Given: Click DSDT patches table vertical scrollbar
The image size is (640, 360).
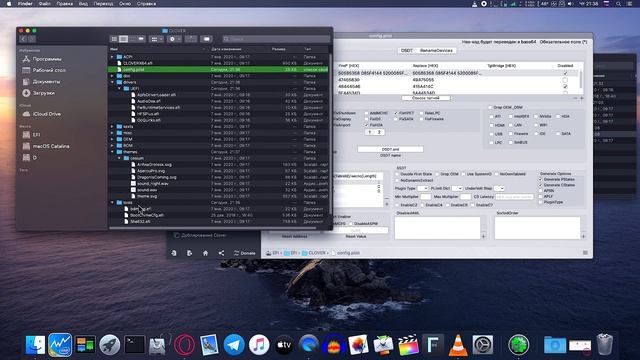Looking at the screenshot, I should click(580, 79).
